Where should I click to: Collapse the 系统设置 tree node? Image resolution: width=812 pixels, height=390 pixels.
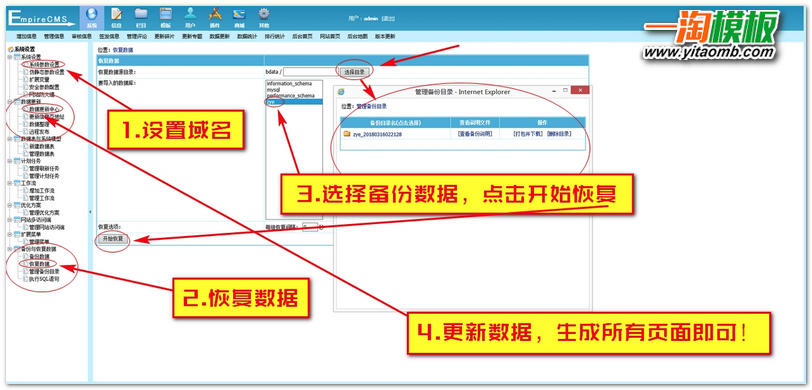pyautogui.click(x=10, y=56)
